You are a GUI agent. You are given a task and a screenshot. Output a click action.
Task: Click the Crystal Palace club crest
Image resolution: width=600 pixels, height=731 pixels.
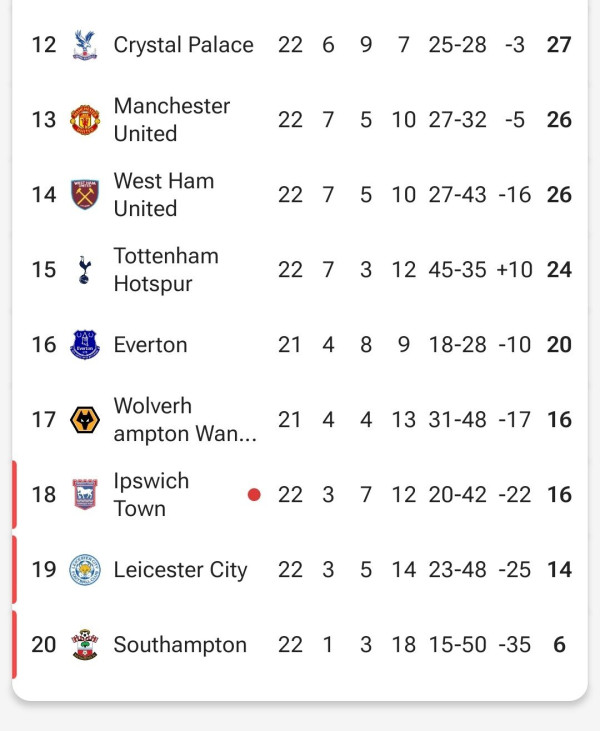point(85,45)
